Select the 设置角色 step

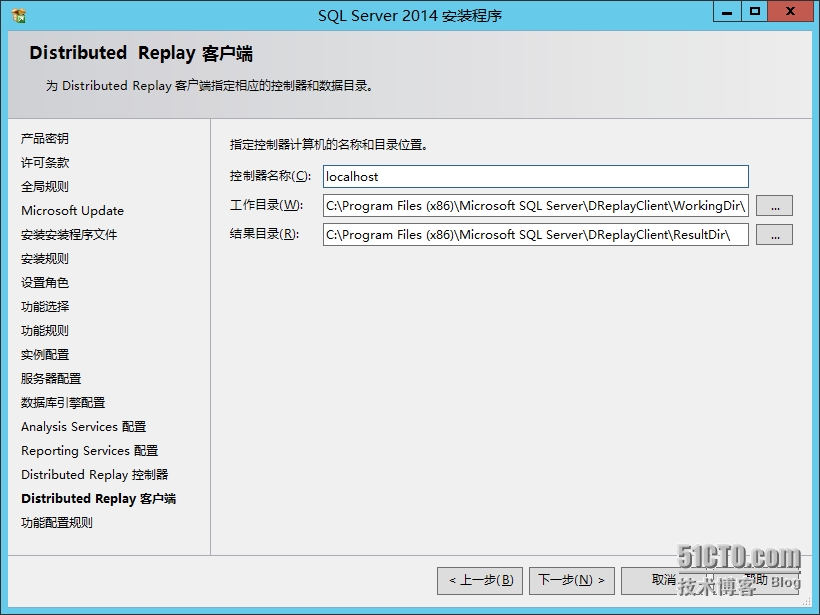tap(45, 283)
